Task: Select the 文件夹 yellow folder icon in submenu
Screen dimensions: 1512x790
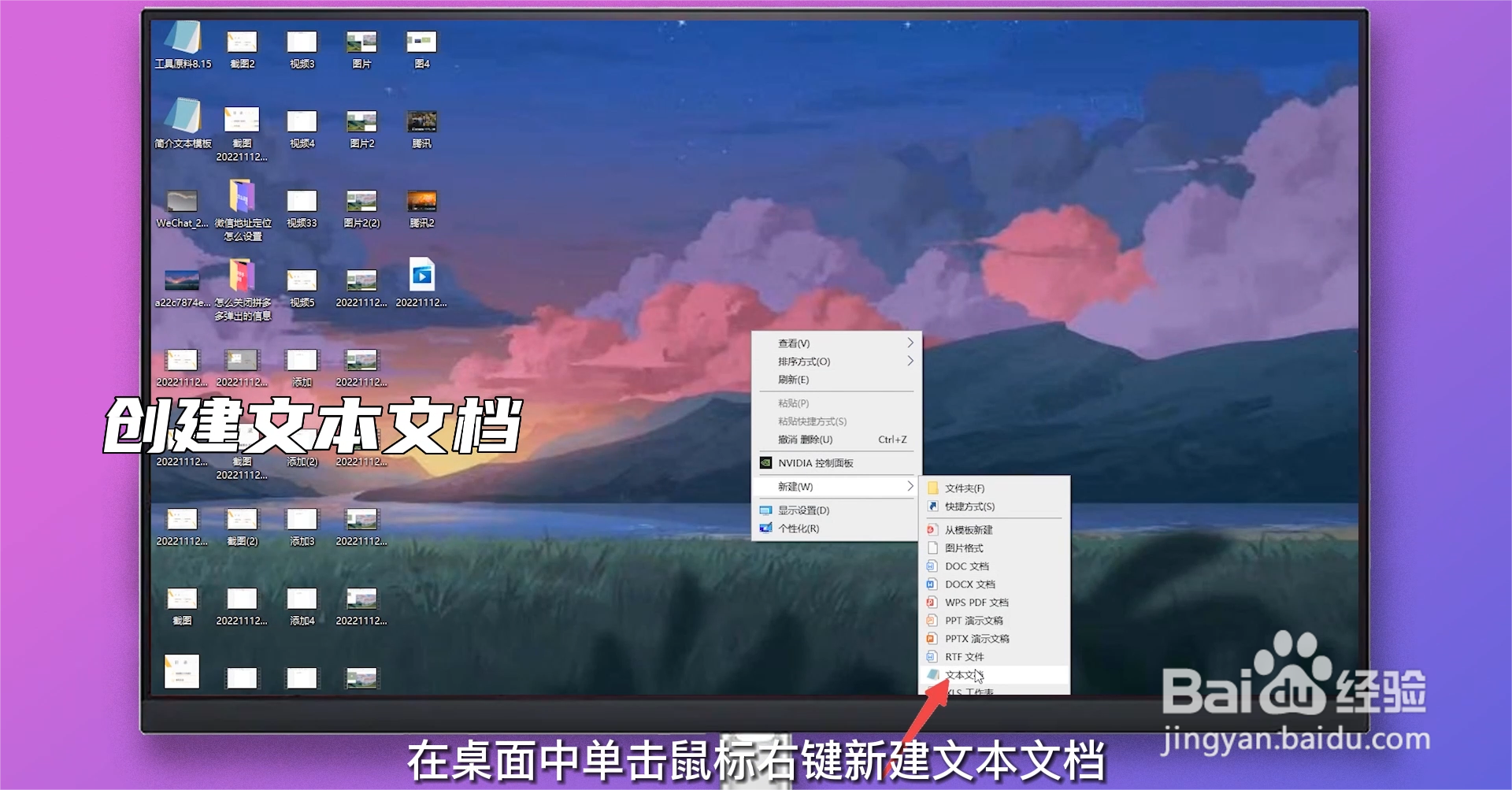Action: click(x=934, y=488)
